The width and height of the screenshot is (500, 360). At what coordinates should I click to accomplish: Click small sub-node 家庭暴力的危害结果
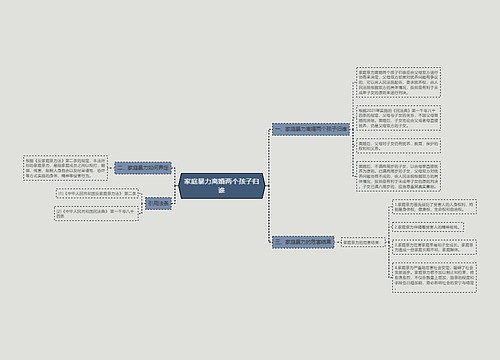click(363, 242)
